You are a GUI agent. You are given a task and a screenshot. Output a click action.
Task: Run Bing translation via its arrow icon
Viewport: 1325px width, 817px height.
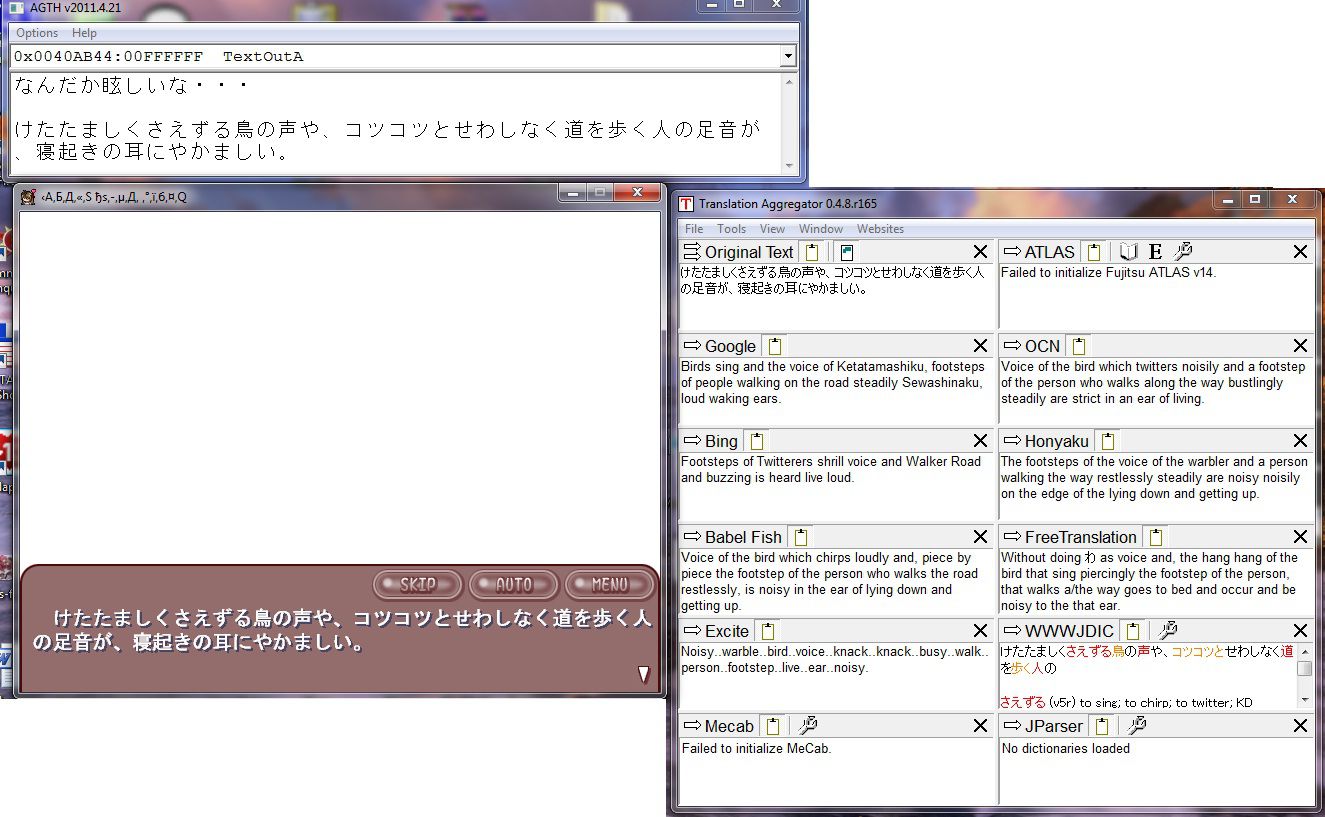[x=691, y=441]
